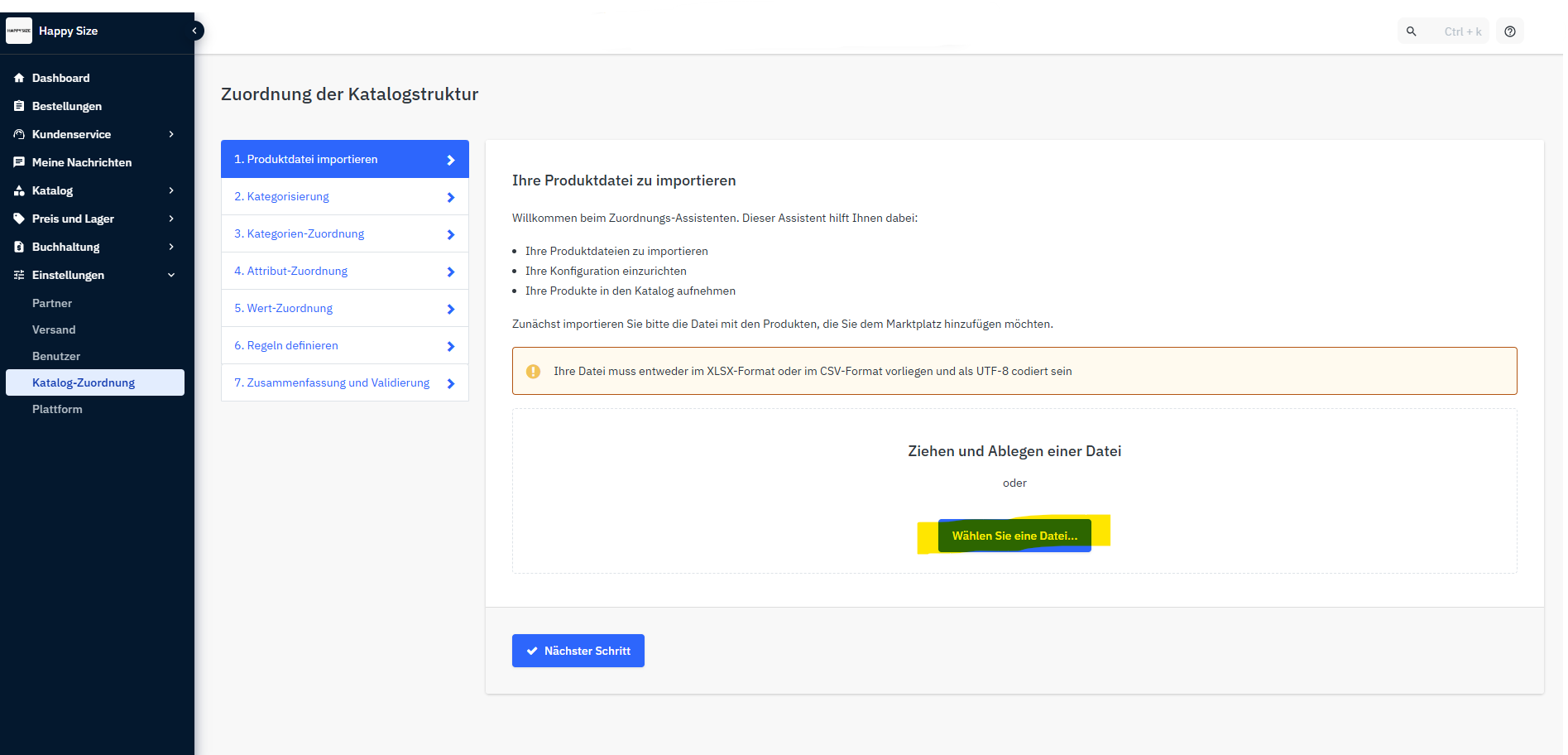The image size is (1568, 755).
Task: Open help via question mark icon
Action: point(1510,31)
